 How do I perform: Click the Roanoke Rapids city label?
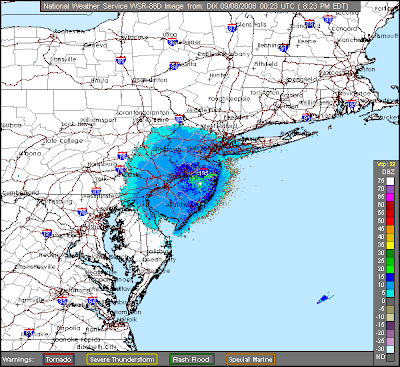[77, 340]
